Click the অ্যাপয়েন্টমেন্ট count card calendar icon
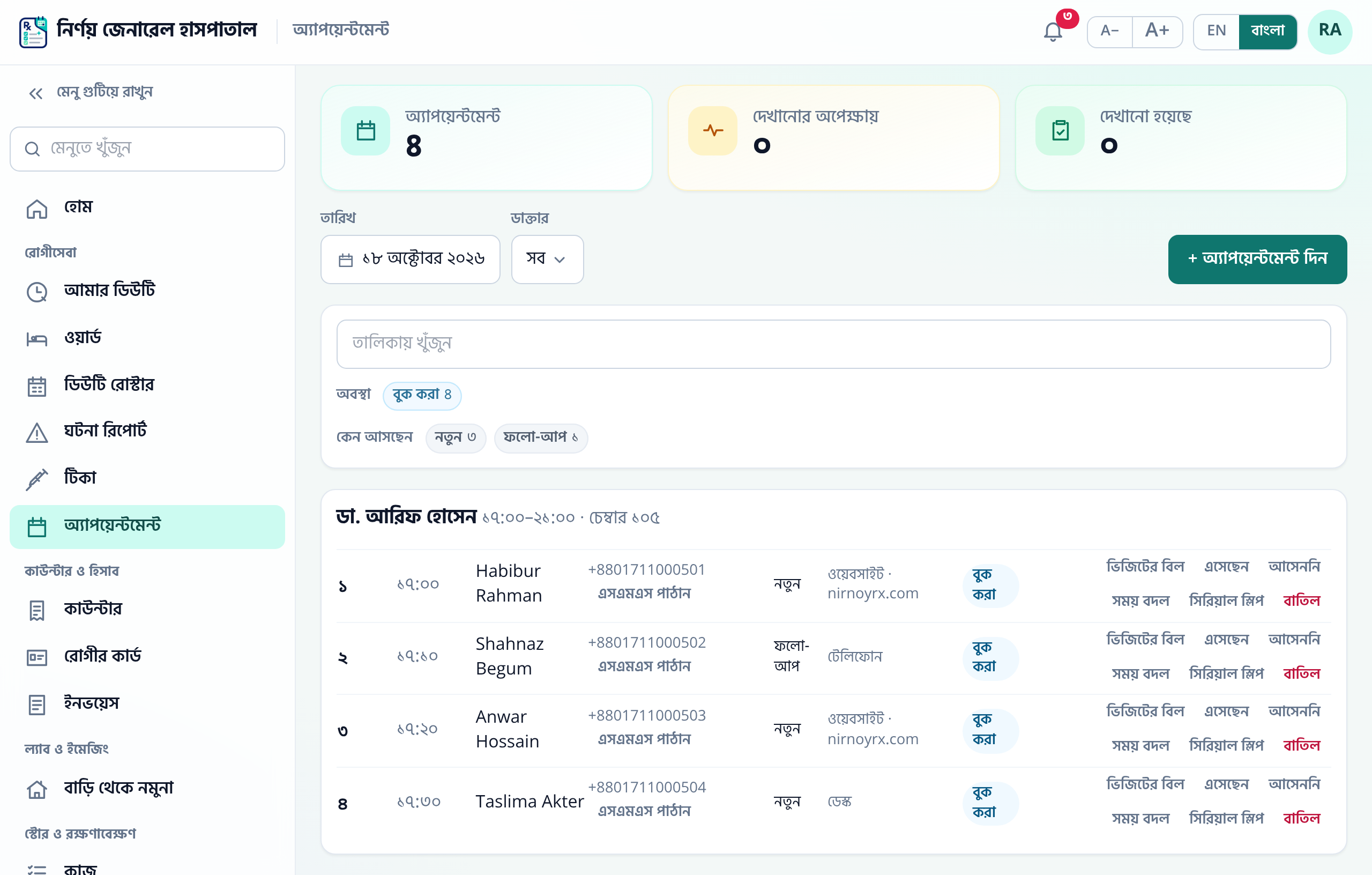Viewport: 1372px width, 875px height. coord(365,130)
